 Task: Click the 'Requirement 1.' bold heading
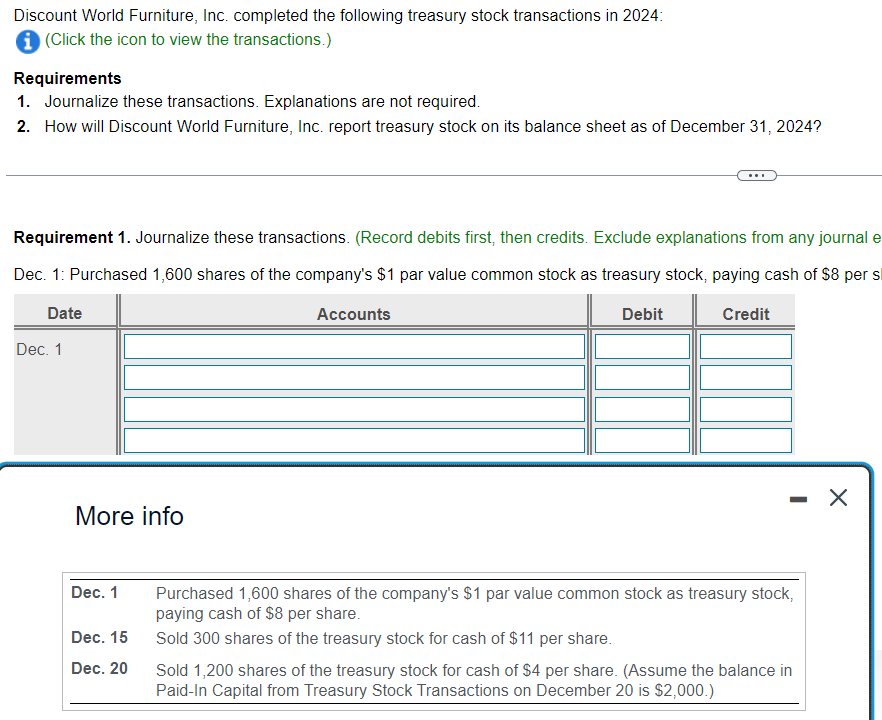72,237
